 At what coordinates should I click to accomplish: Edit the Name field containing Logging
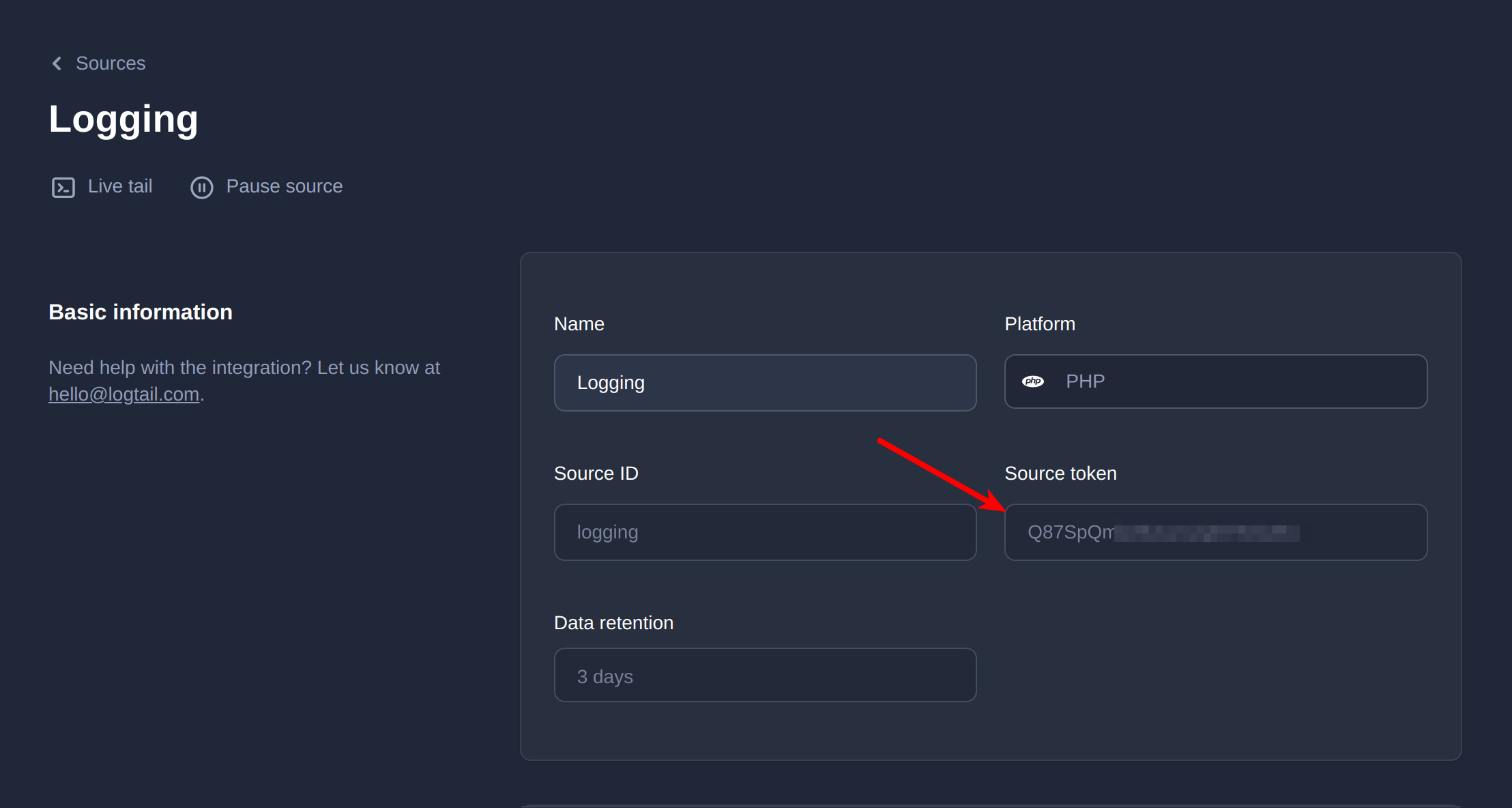coord(764,382)
